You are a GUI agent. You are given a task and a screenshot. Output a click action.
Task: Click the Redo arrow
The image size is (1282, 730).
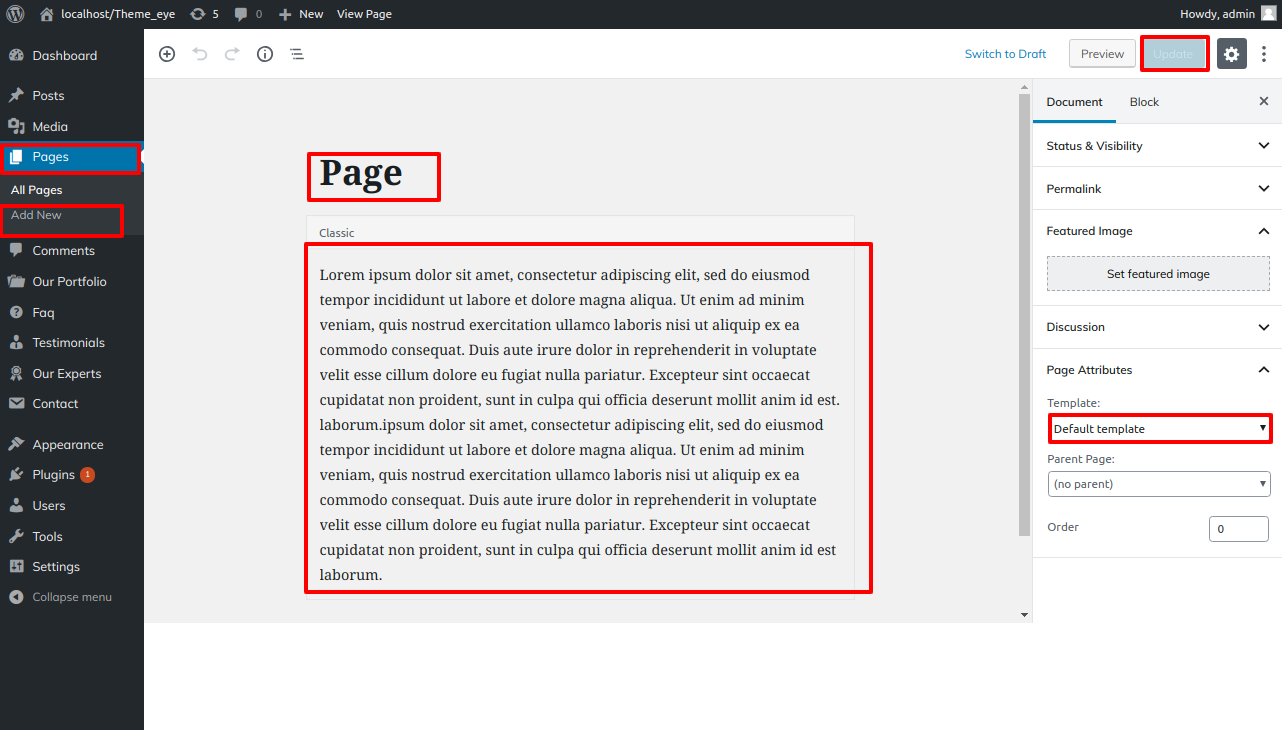(232, 53)
